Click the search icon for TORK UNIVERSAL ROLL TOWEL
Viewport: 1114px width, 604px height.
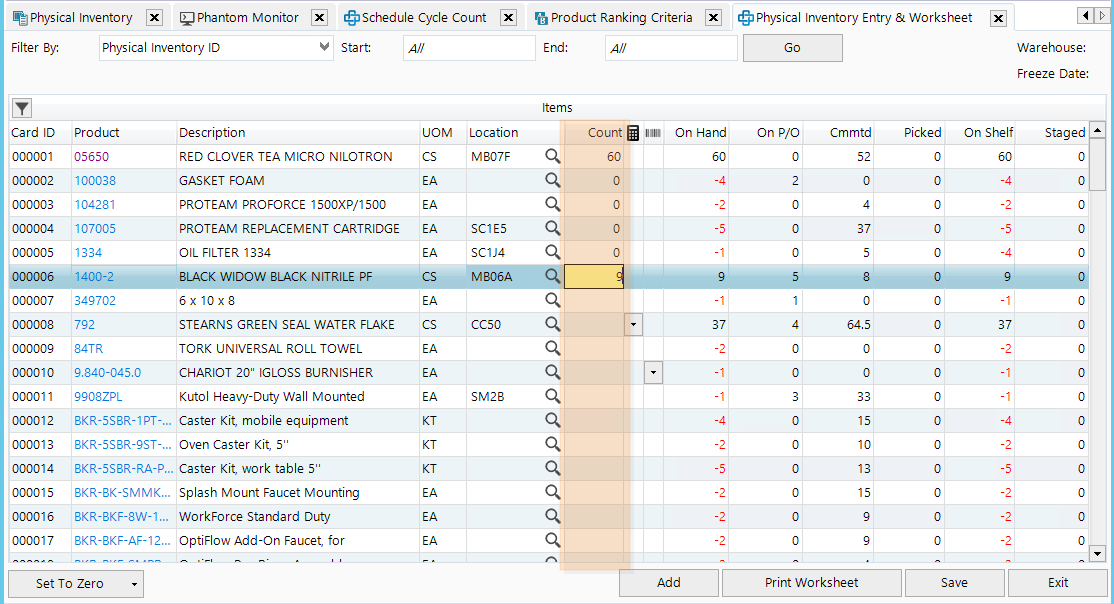[552, 348]
